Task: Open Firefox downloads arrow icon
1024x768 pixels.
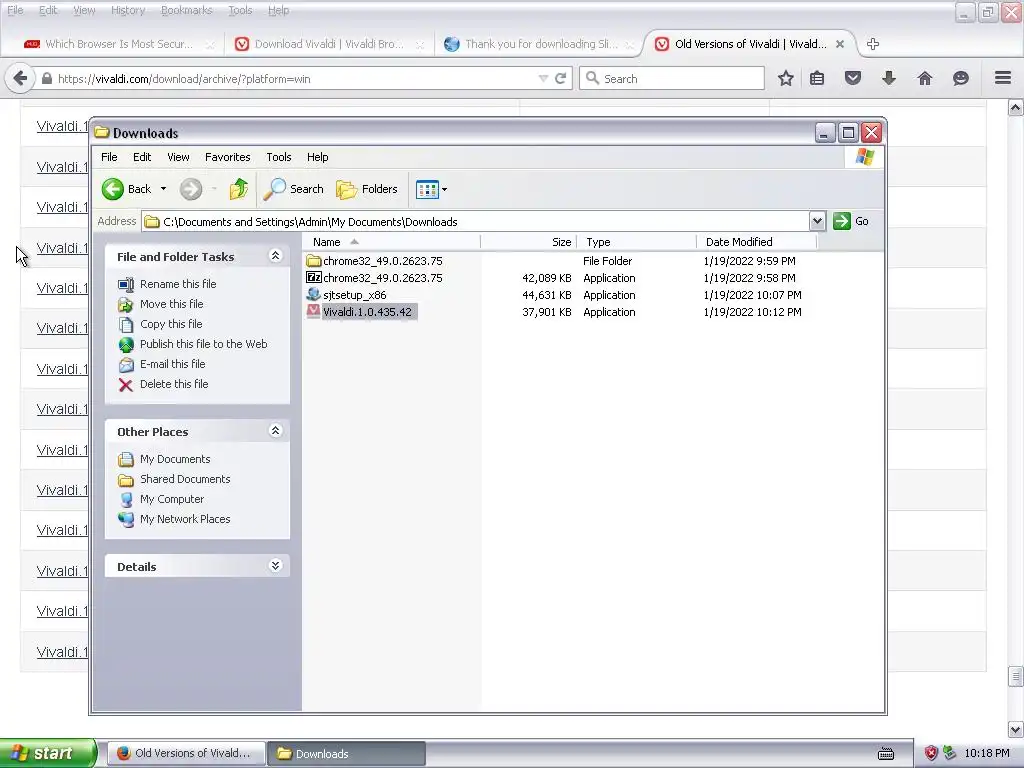Action: click(x=889, y=79)
